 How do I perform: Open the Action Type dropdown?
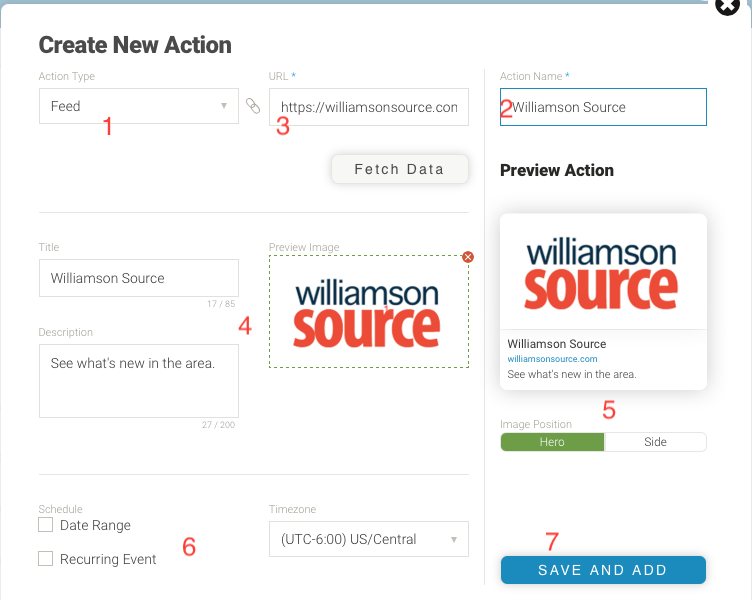(x=138, y=106)
